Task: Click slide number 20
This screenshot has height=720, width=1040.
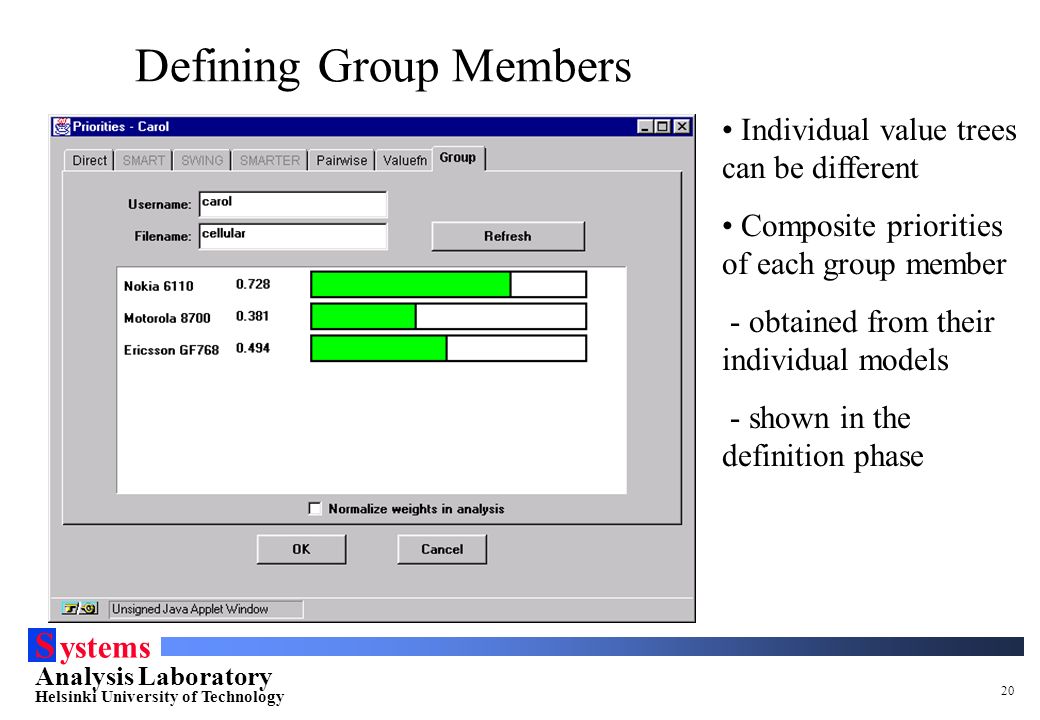Action: click(x=1008, y=691)
